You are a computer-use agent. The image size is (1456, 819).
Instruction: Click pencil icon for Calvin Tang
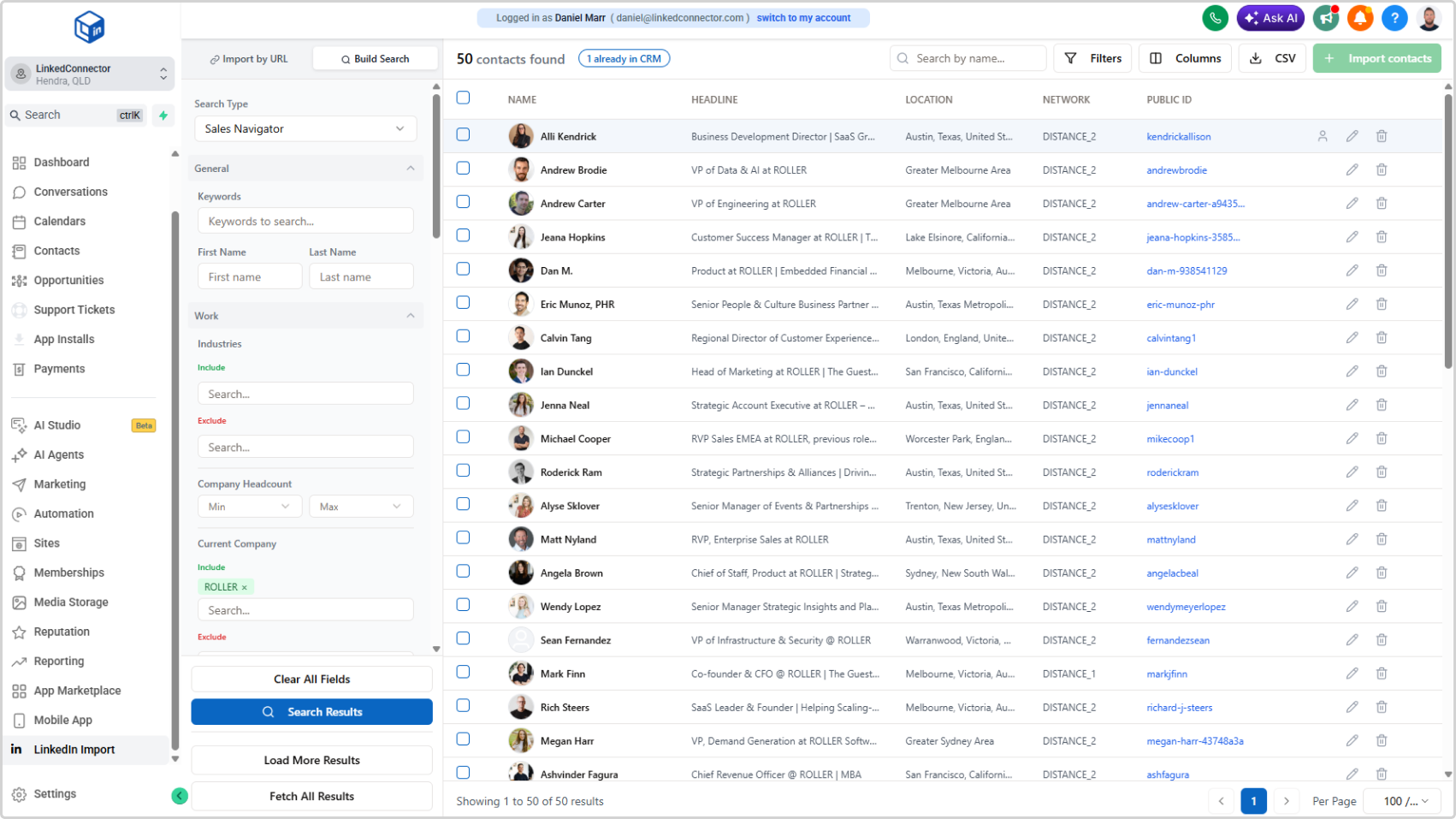(1352, 338)
